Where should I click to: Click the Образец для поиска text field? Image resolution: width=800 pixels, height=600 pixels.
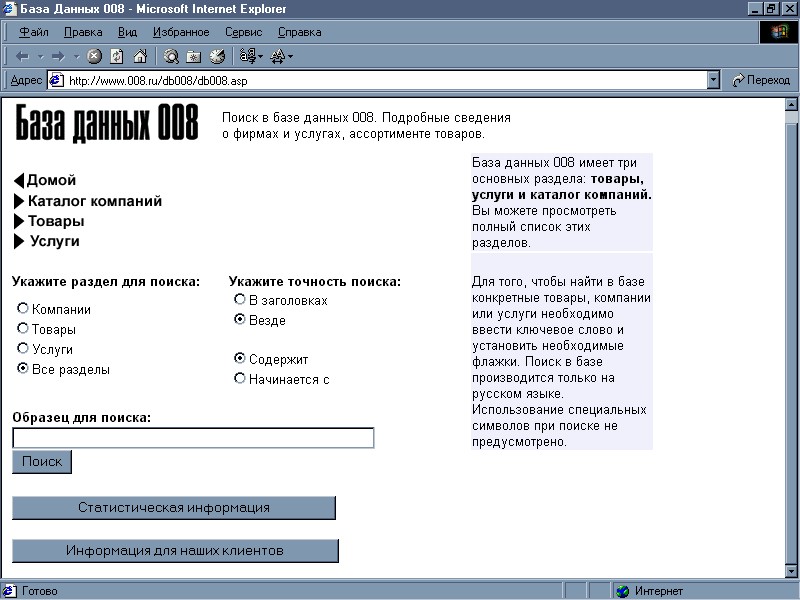[x=193, y=438]
